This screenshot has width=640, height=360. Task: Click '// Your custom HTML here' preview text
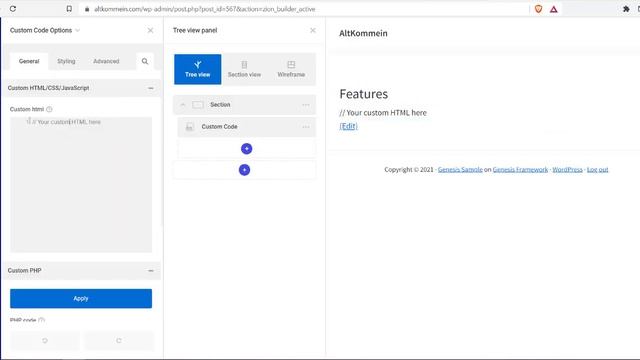pyautogui.click(x=383, y=113)
